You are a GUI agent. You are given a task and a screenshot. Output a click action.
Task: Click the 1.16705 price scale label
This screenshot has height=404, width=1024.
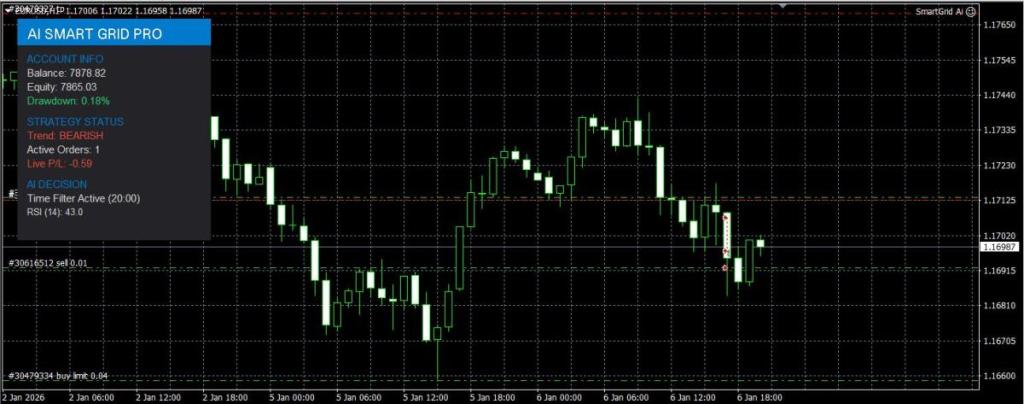click(999, 341)
